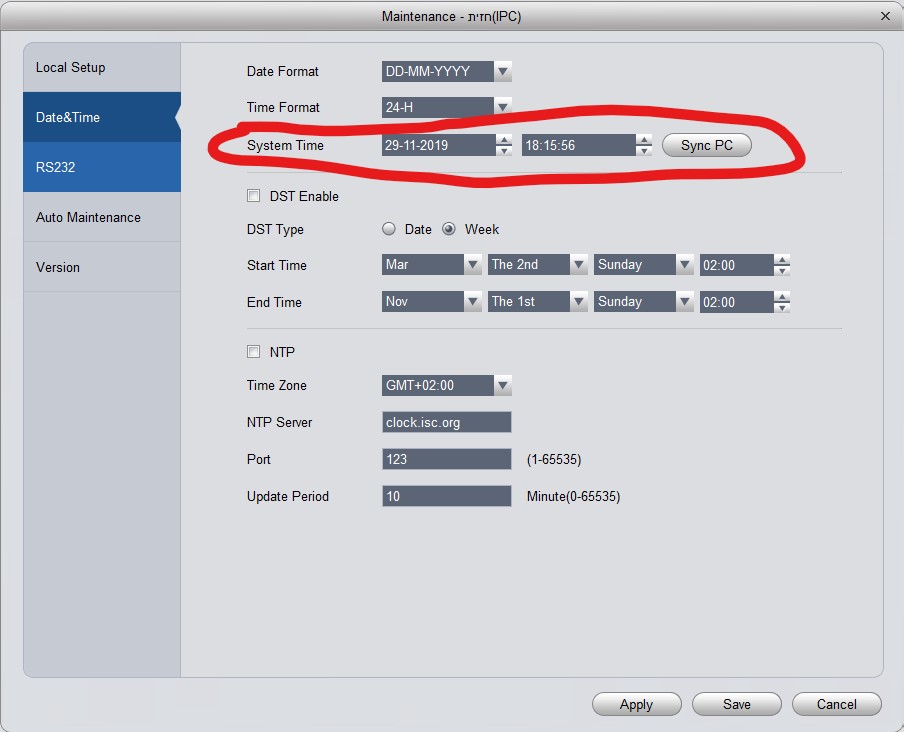Enable the NTP checkbox

pyautogui.click(x=253, y=352)
